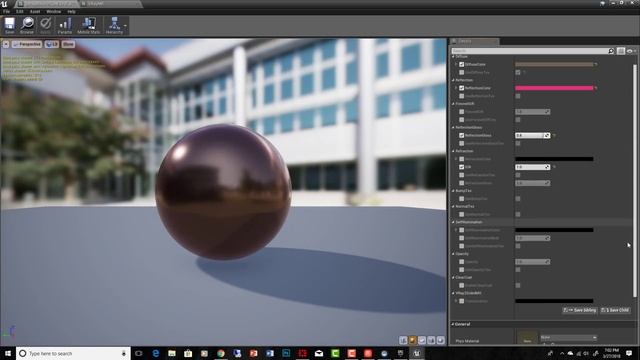This screenshot has height=360, width=640.
Task: Open Mobile Stats from the toolbar
Action: pos(88,25)
